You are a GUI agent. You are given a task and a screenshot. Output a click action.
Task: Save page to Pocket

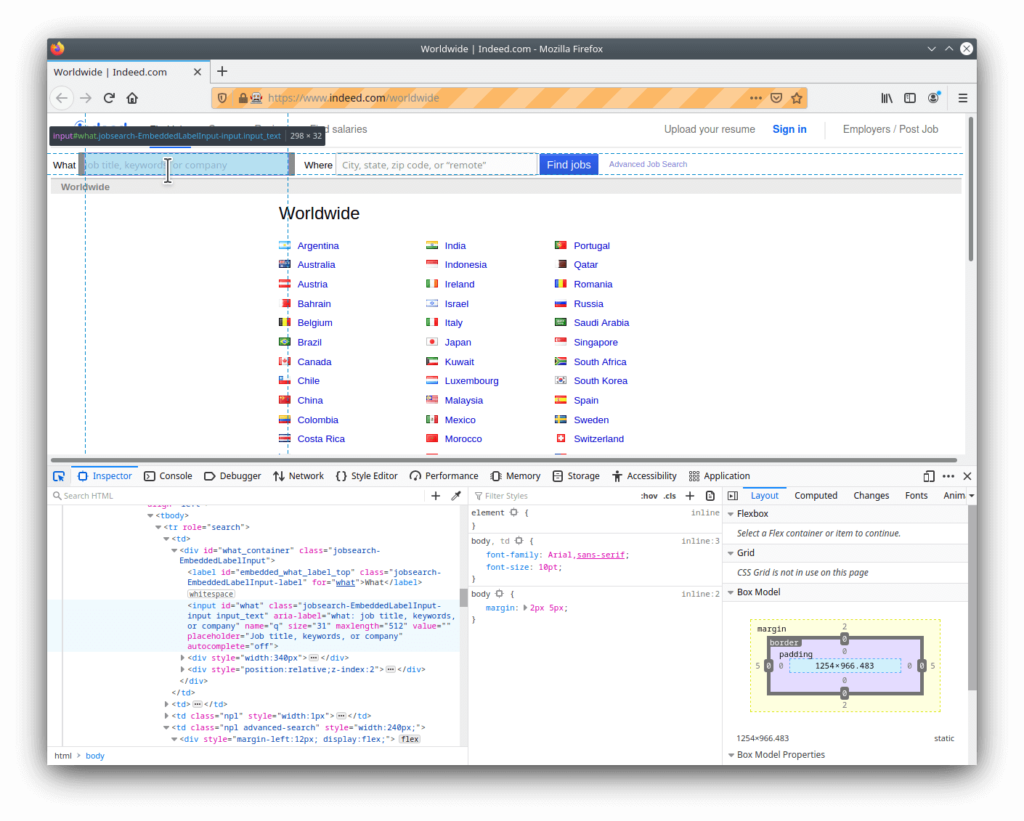click(x=776, y=98)
